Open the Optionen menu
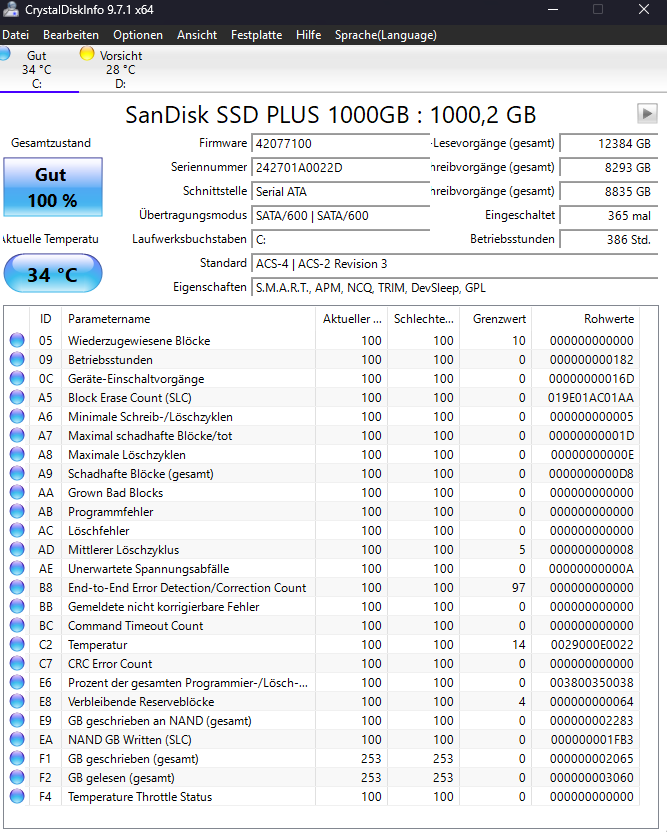Image resolution: width=667 pixels, height=832 pixels. (138, 35)
